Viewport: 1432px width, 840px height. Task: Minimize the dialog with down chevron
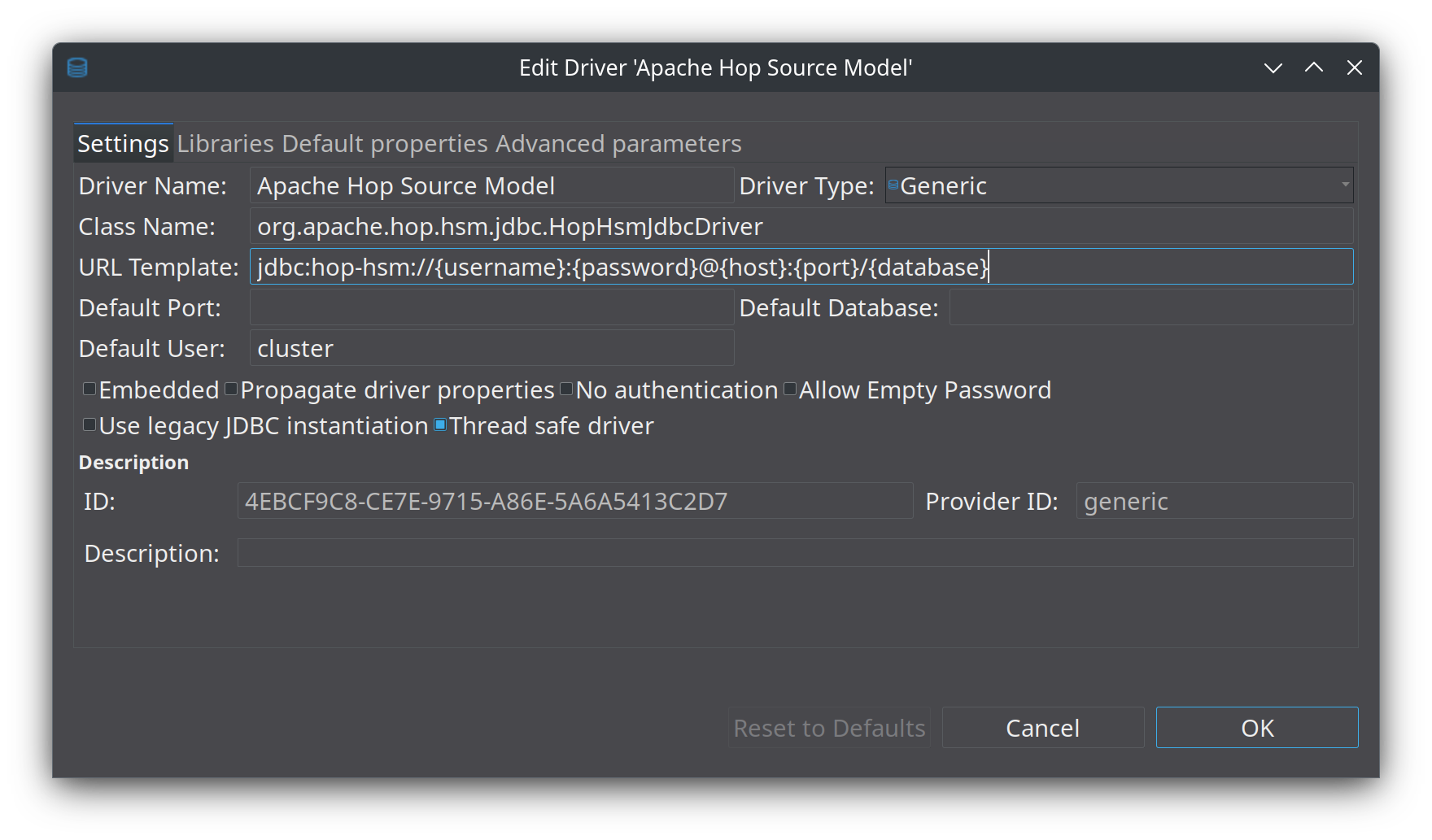1273,68
